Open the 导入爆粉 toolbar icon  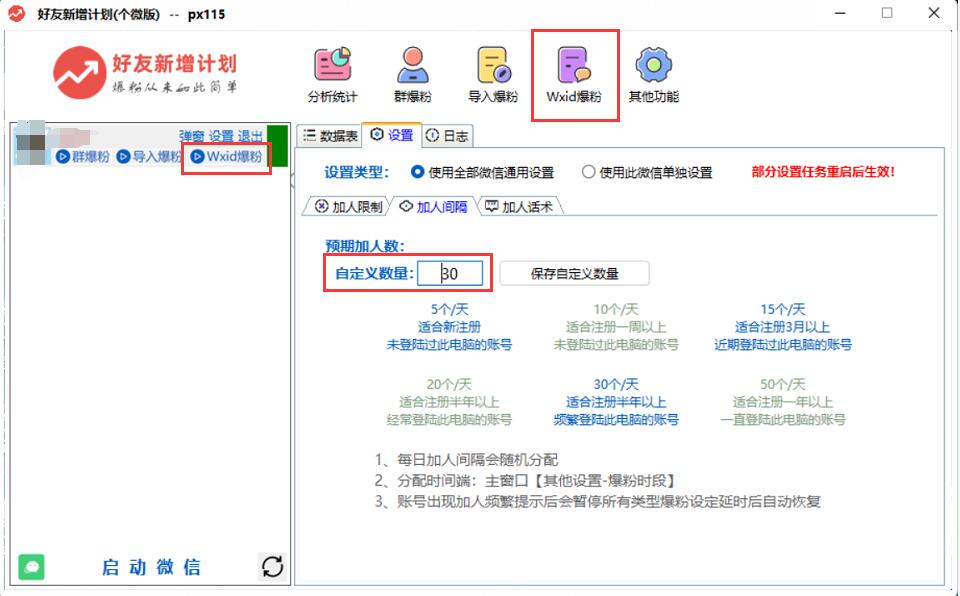[x=493, y=75]
